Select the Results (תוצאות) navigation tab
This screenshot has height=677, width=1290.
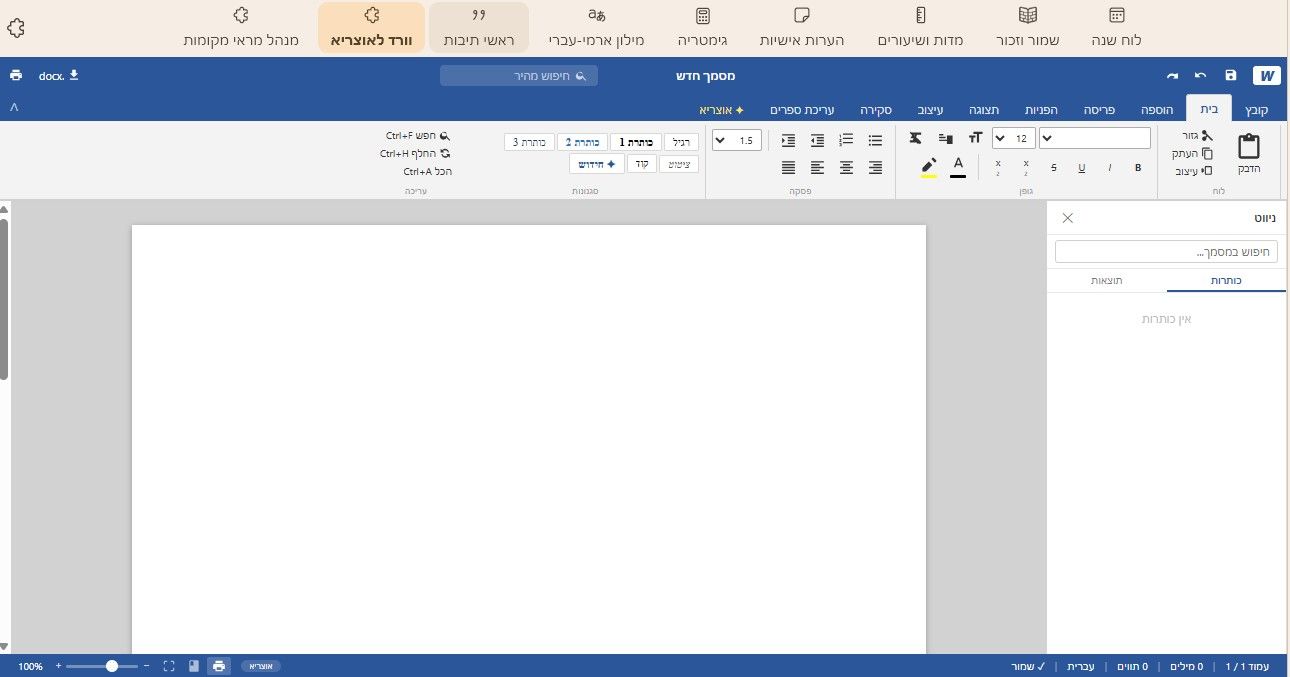[x=1106, y=281]
